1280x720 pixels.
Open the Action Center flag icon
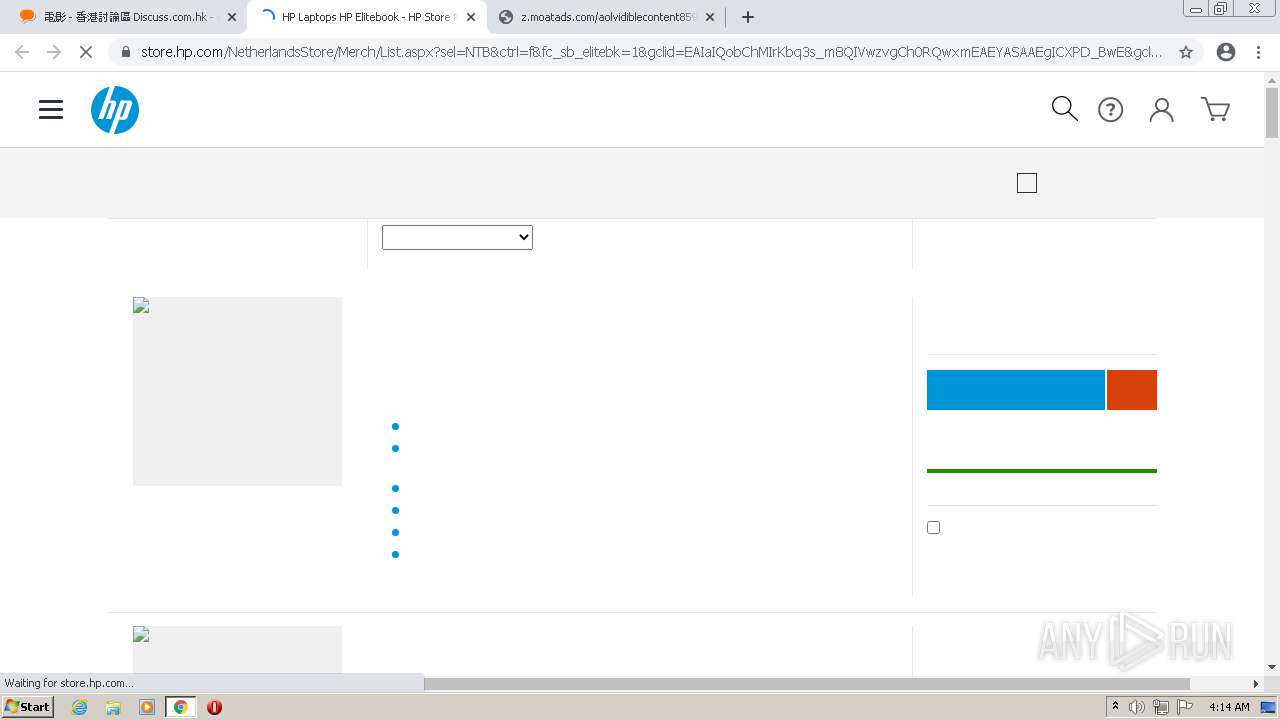pos(1186,707)
